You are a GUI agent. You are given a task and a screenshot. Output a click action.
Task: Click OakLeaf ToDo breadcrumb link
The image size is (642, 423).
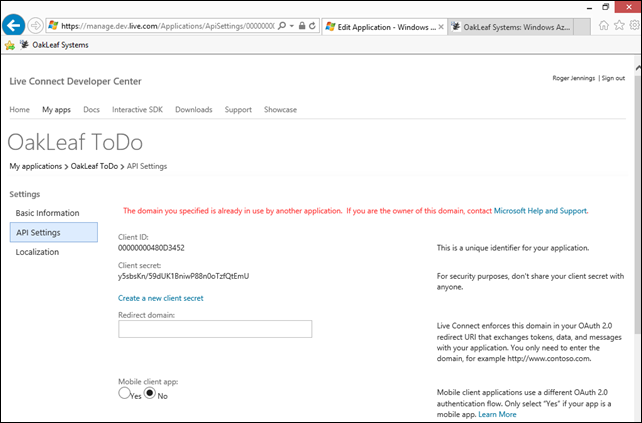point(94,166)
